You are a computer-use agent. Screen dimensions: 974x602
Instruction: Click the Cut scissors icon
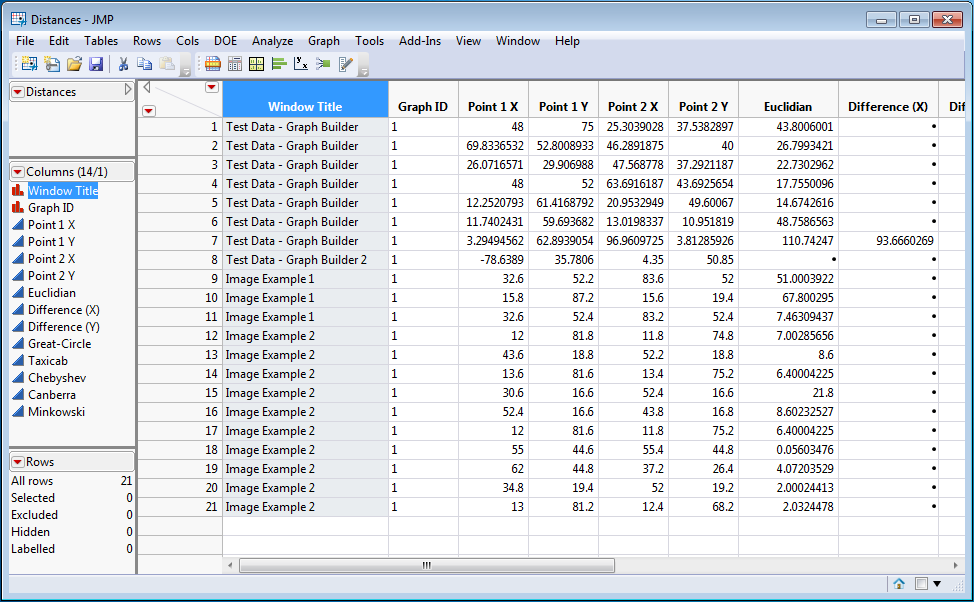click(123, 64)
